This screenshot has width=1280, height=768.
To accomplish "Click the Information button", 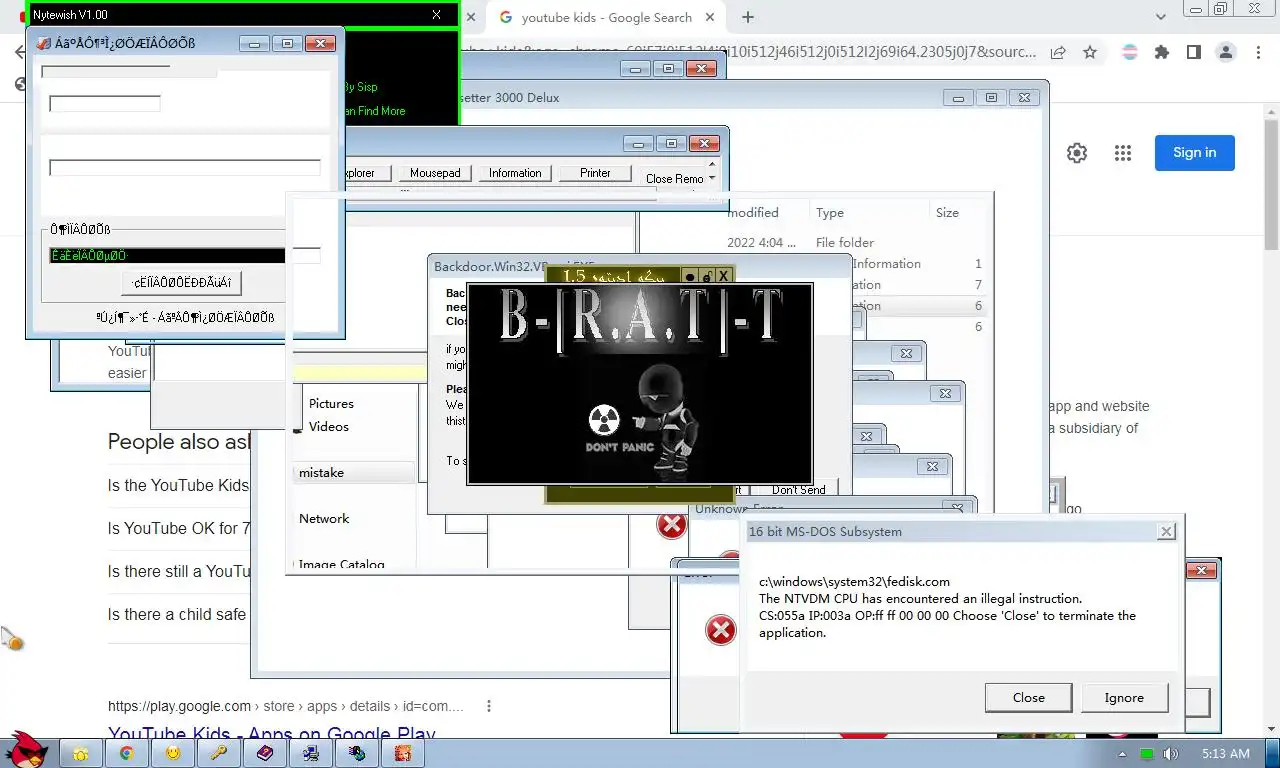I will [x=515, y=173].
